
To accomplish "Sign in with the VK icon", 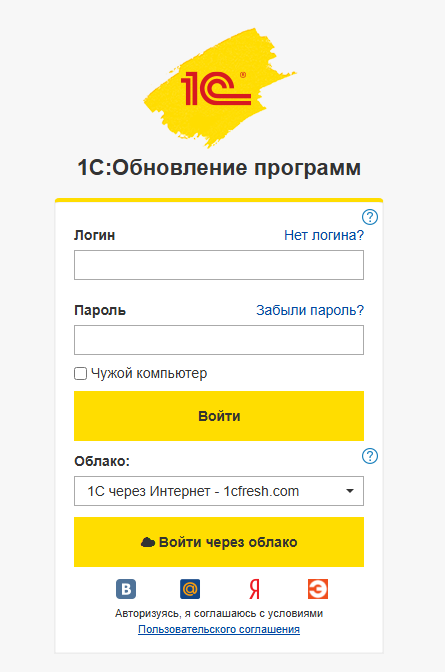I will [x=126, y=589].
